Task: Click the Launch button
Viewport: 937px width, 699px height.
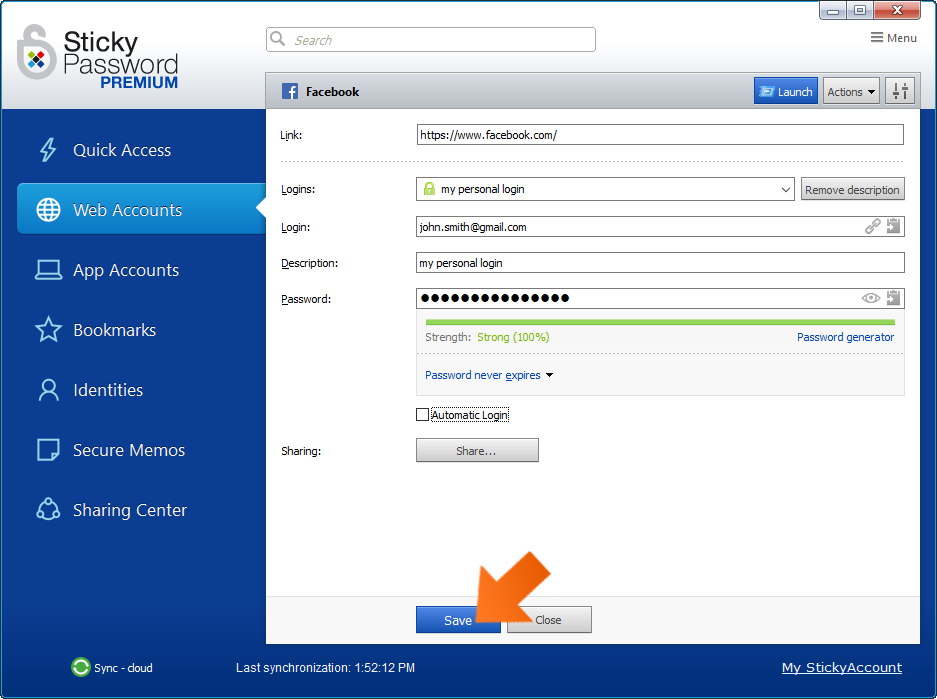Action: pos(786,91)
